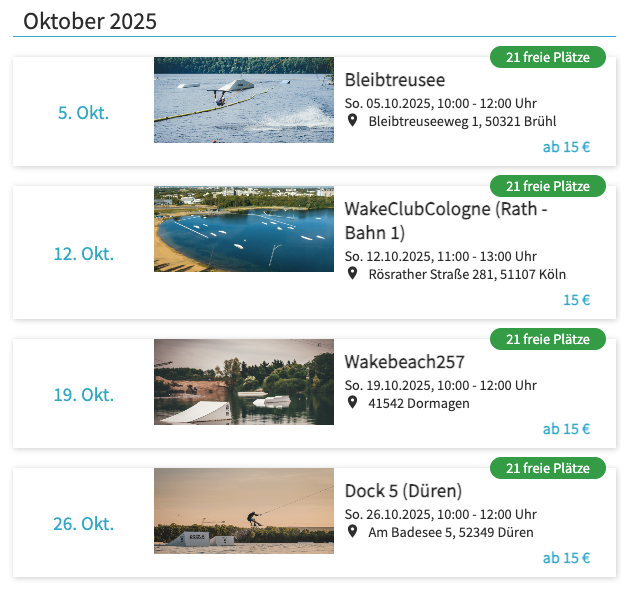The height and width of the screenshot is (593, 632).
Task: Open the Bleibtreusee event photo
Action: [244, 100]
